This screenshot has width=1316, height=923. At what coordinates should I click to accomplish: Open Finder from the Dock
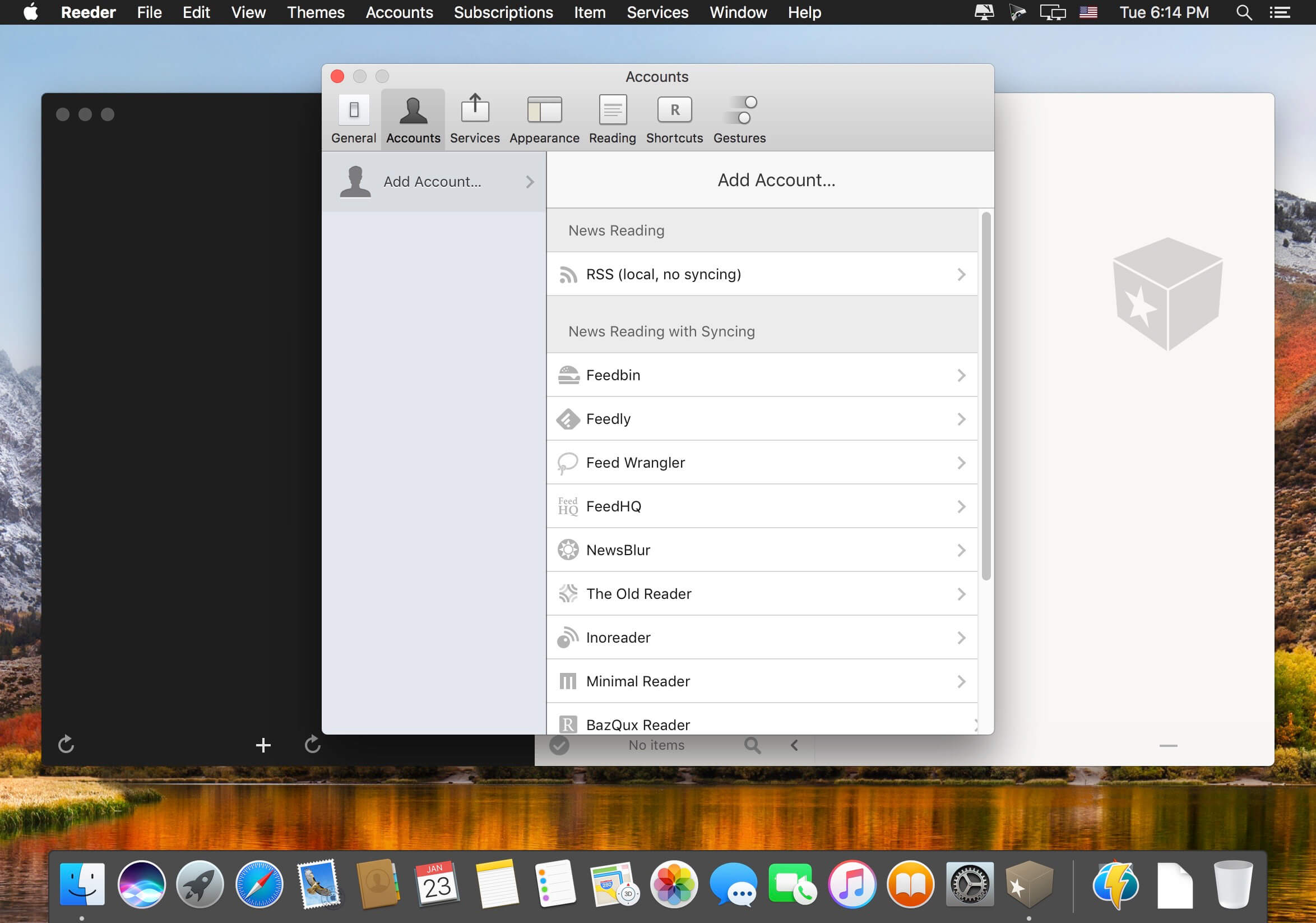pyautogui.click(x=82, y=884)
